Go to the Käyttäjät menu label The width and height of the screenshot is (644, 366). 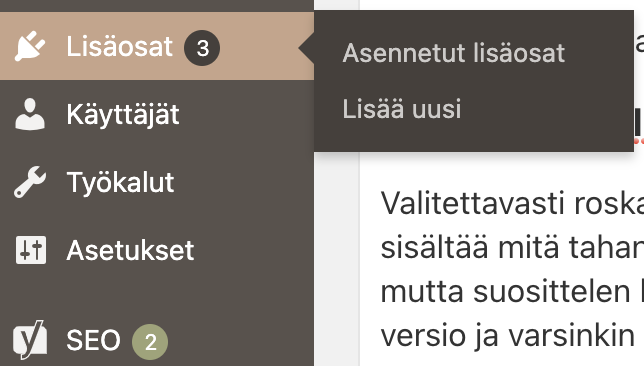pyautogui.click(x=123, y=115)
